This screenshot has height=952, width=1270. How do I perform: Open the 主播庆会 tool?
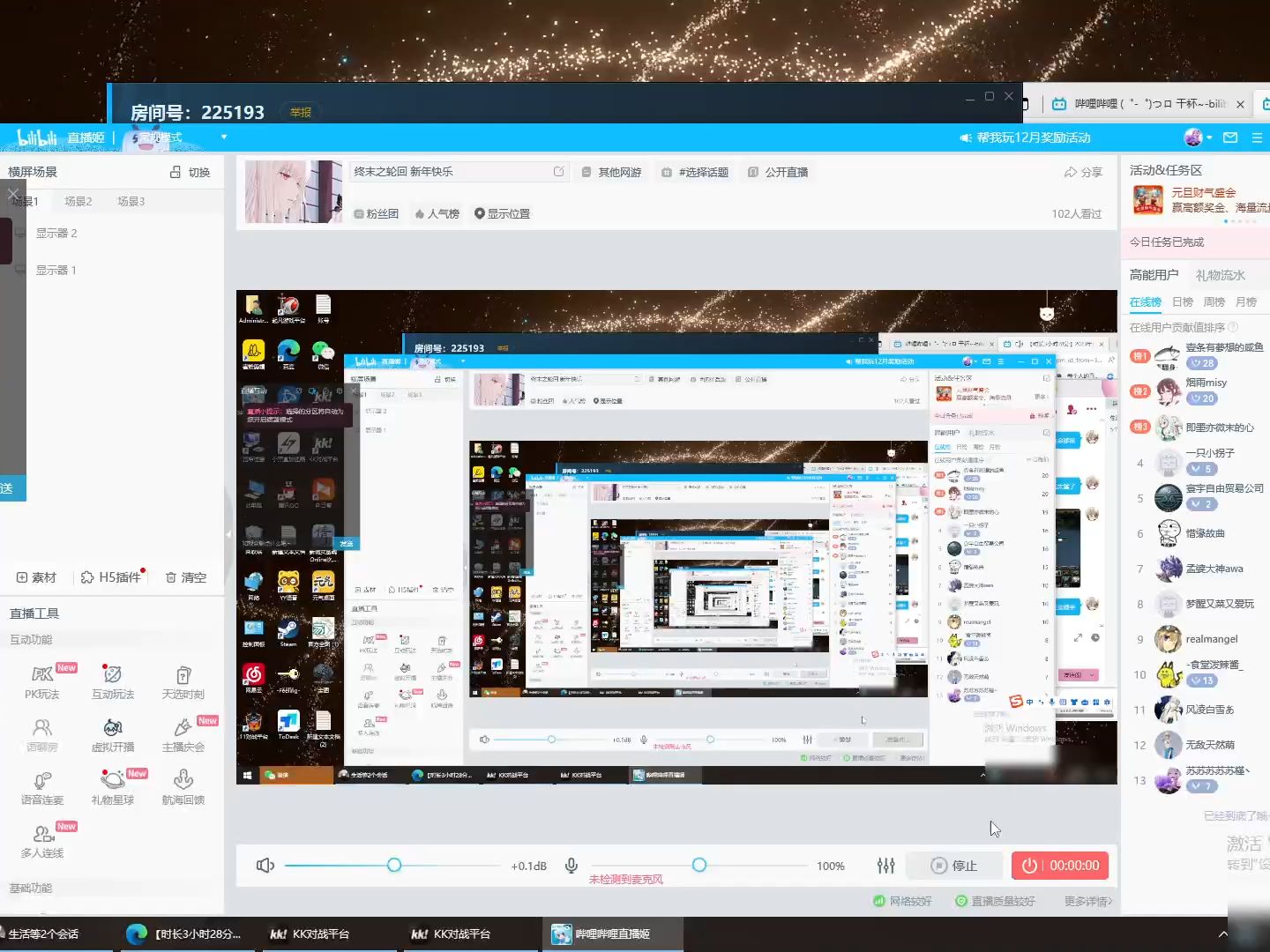coord(183,735)
